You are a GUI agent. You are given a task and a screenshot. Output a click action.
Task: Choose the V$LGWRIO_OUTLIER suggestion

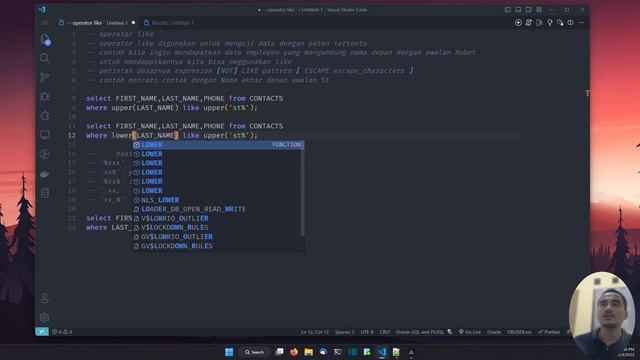tap(218, 218)
